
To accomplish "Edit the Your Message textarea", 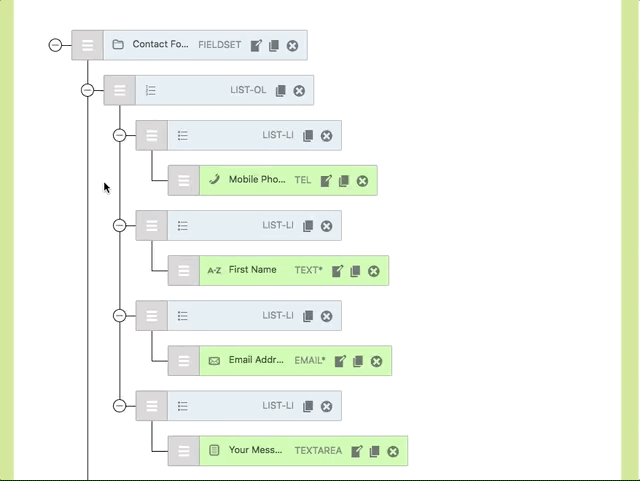I will pyautogui.click(x=357, y=451).
